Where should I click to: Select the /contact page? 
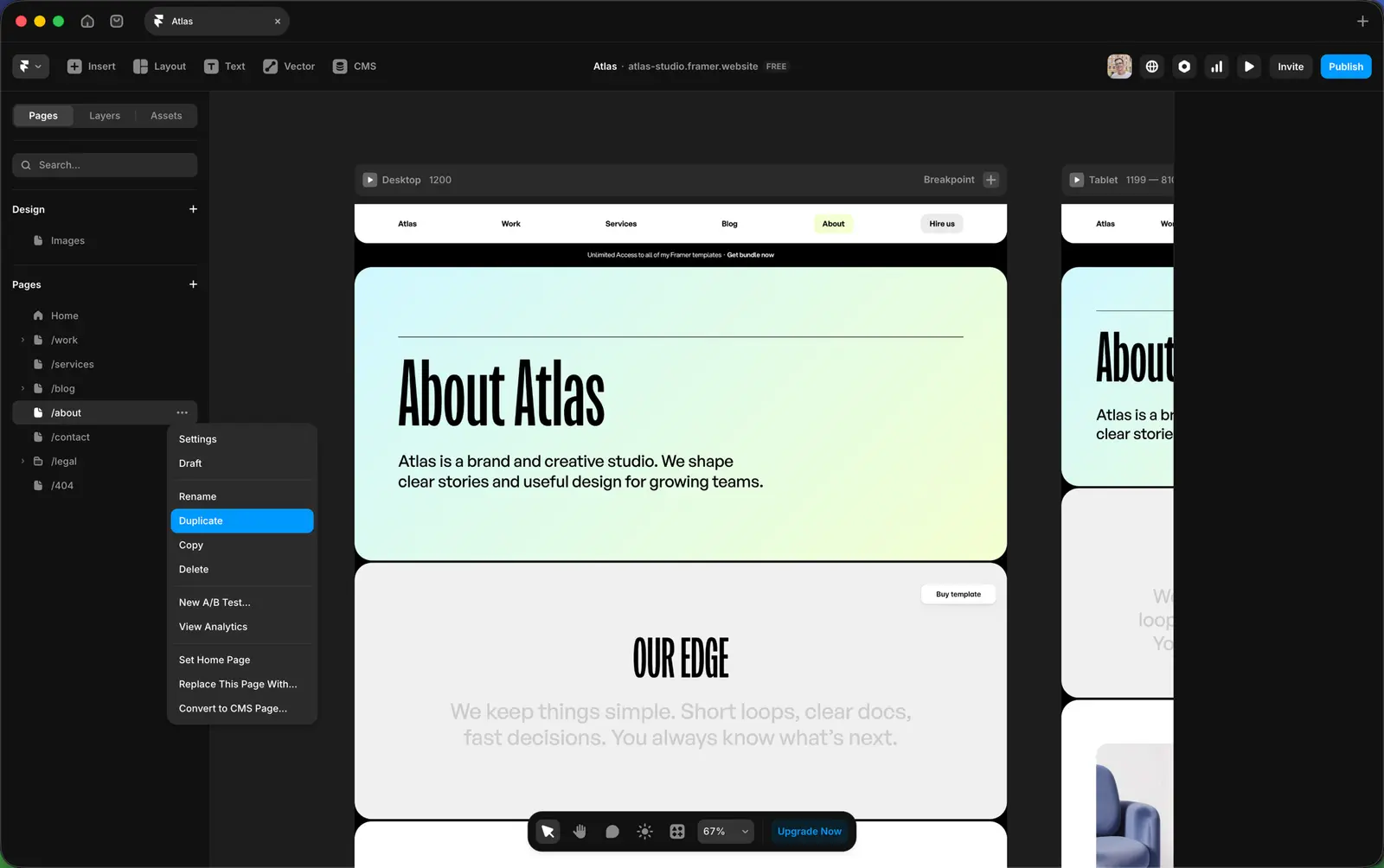(105, 437)
